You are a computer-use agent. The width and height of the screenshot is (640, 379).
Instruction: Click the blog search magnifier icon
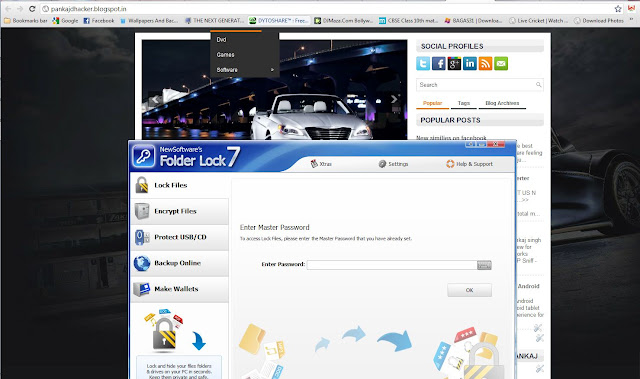538,85
